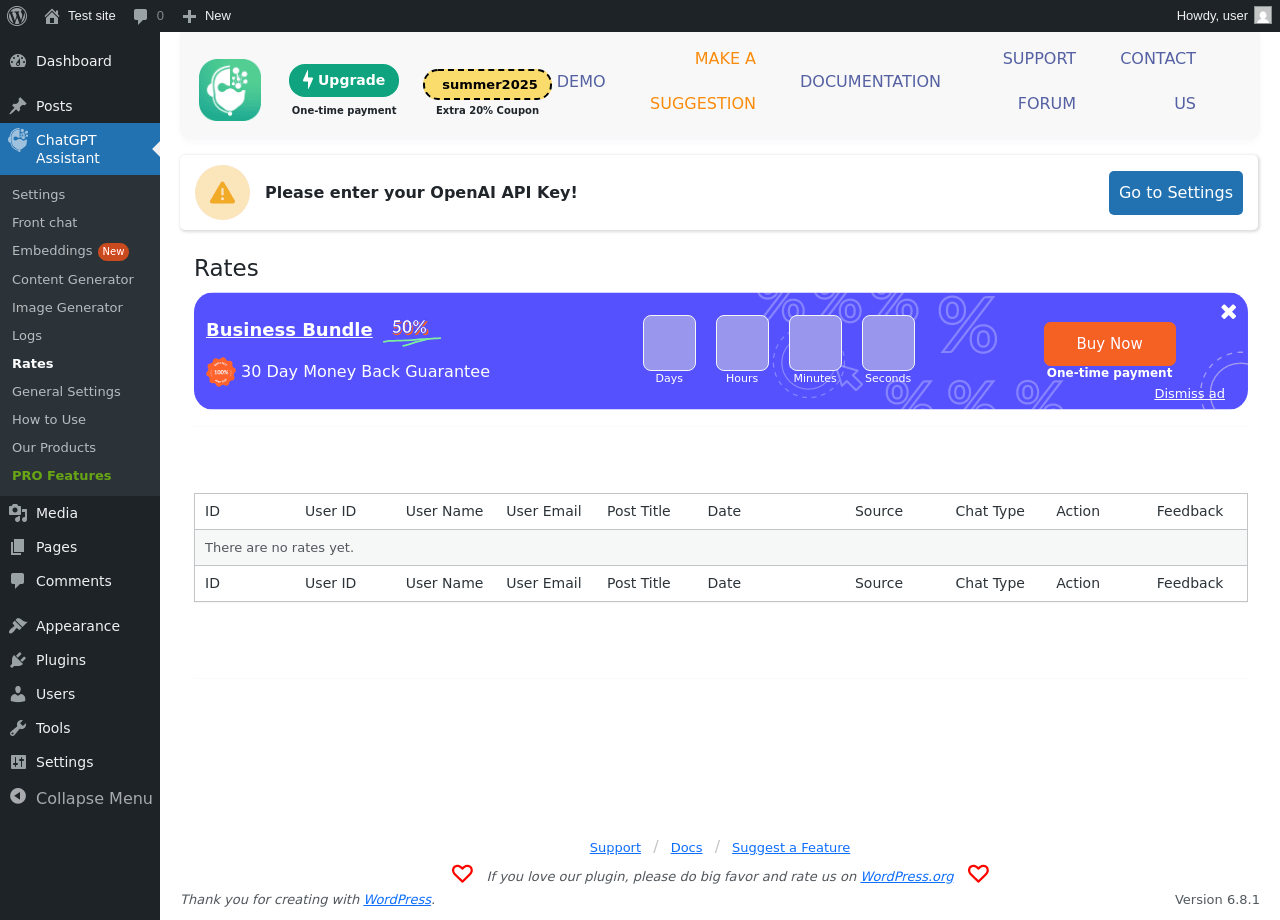Open the CONTACT US link
Screen dimensions: 1280x920
[x=1158, y=81]
